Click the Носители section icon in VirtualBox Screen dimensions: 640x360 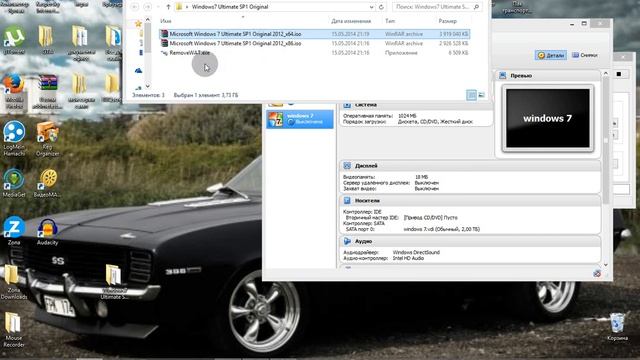(x=347, y=200)
